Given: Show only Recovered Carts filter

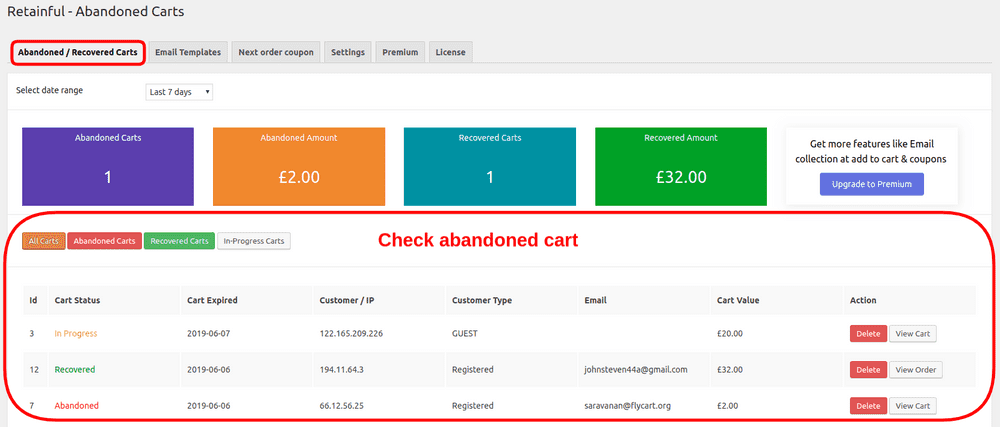Looking at the screenshot, I should 179,241.
